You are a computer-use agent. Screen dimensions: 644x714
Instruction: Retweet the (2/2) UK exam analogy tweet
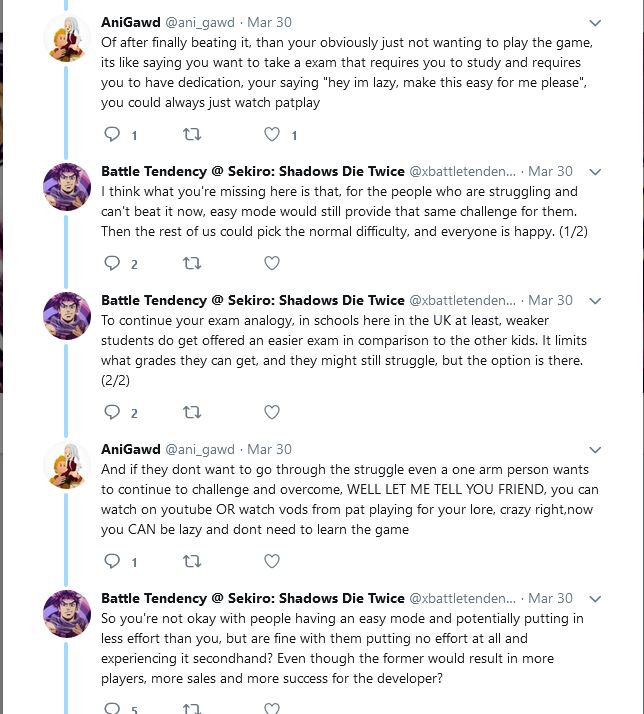point(192,412)
